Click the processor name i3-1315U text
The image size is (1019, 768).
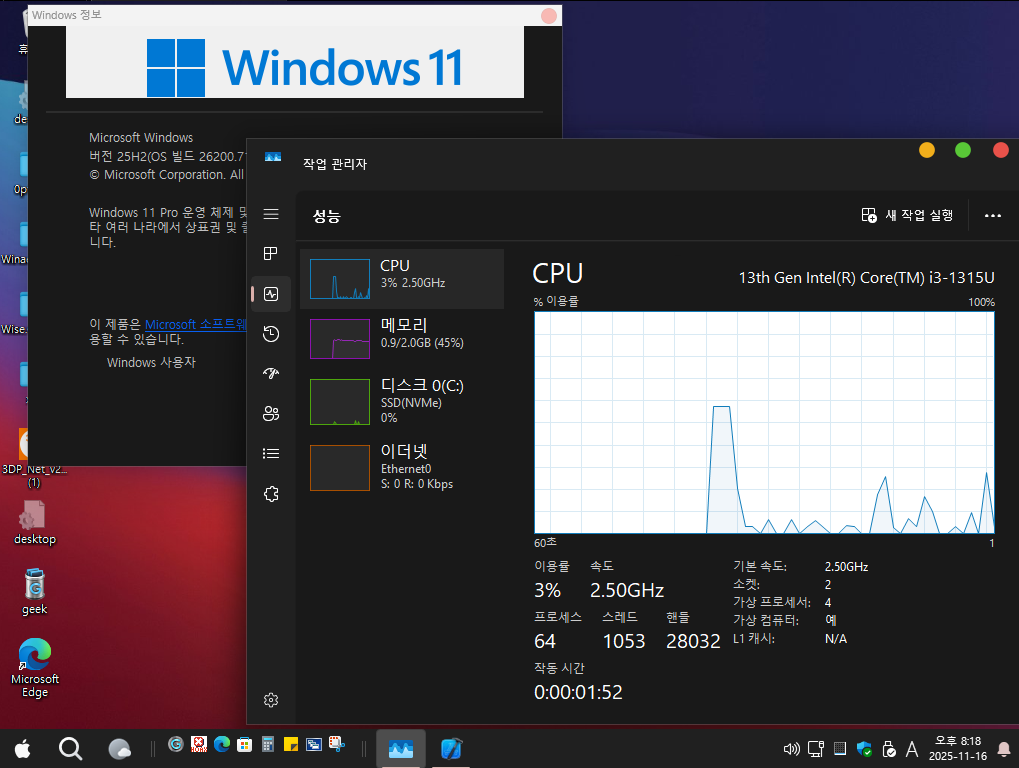coord(866,277)
